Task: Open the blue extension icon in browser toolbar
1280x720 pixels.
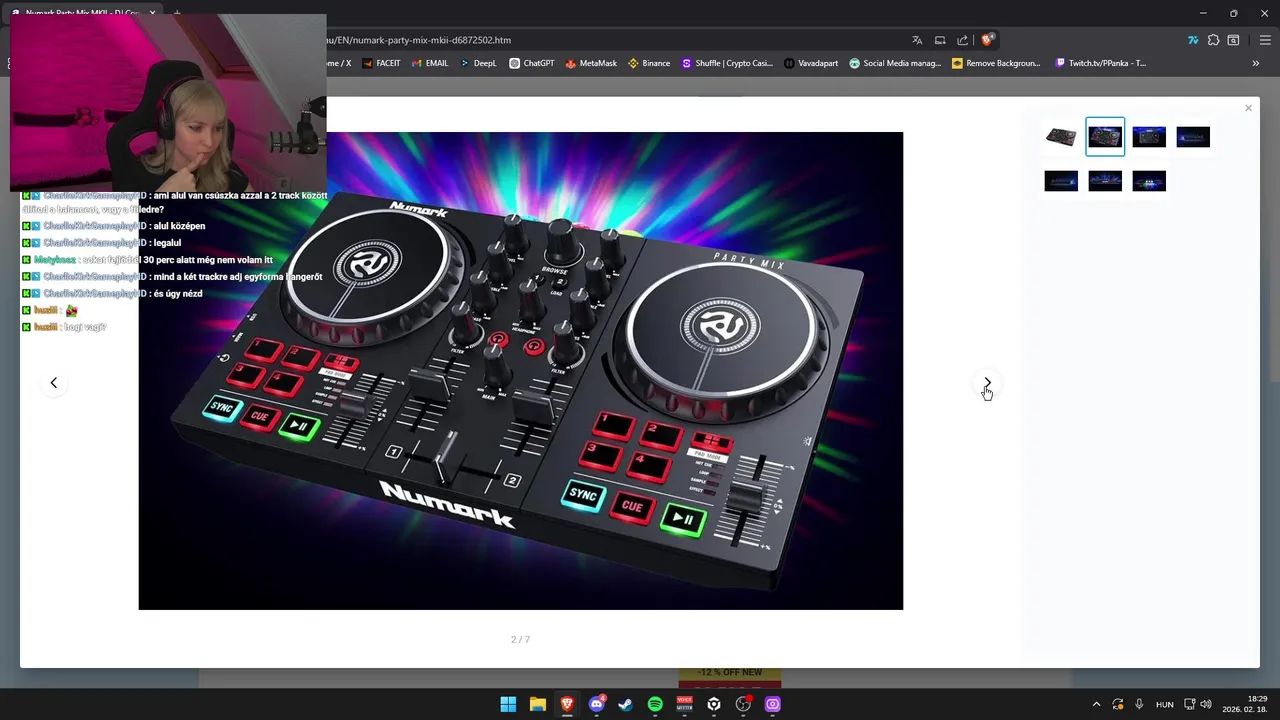Action: [x=1193, y=40]
